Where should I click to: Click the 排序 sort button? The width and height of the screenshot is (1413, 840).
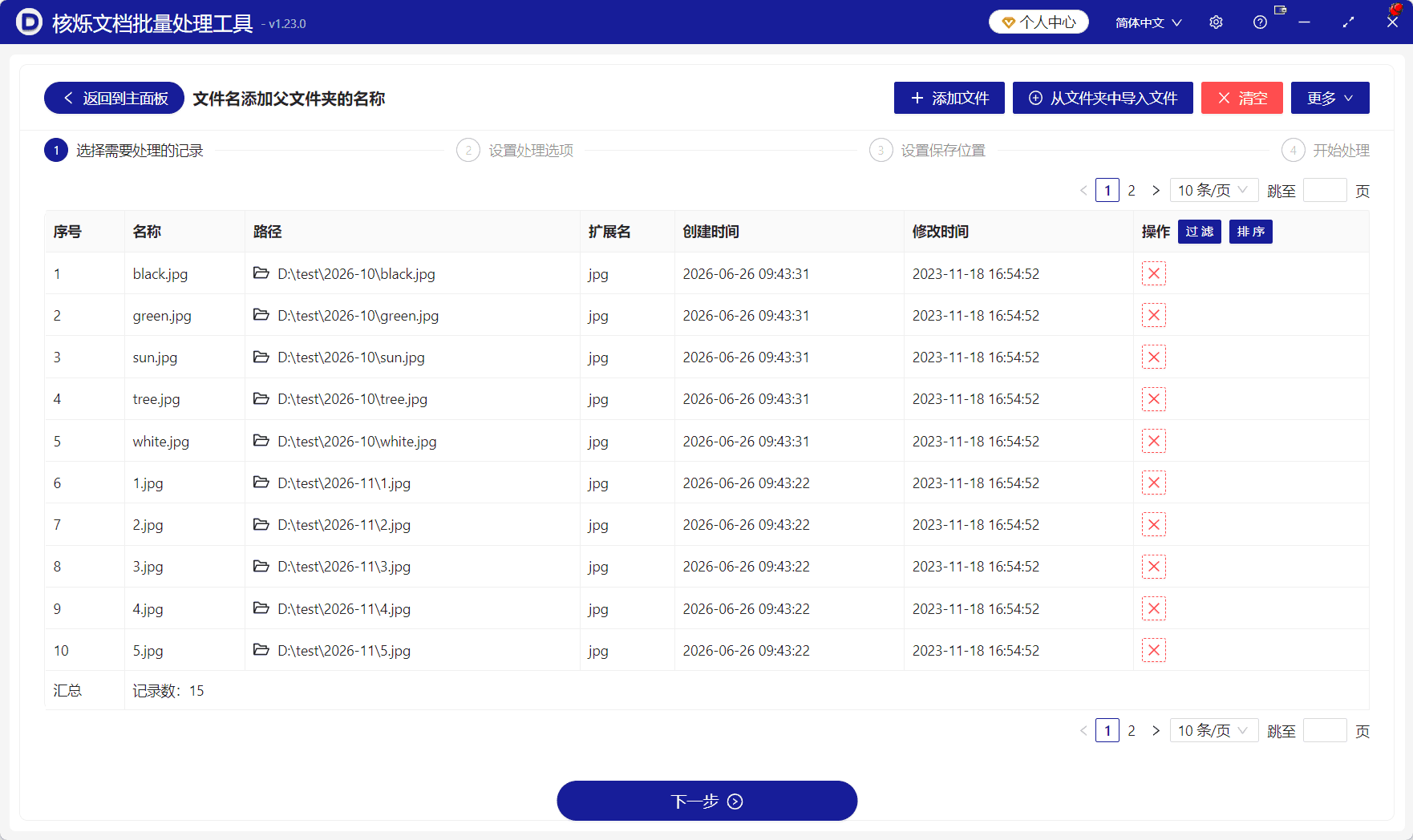(1250, 232)
